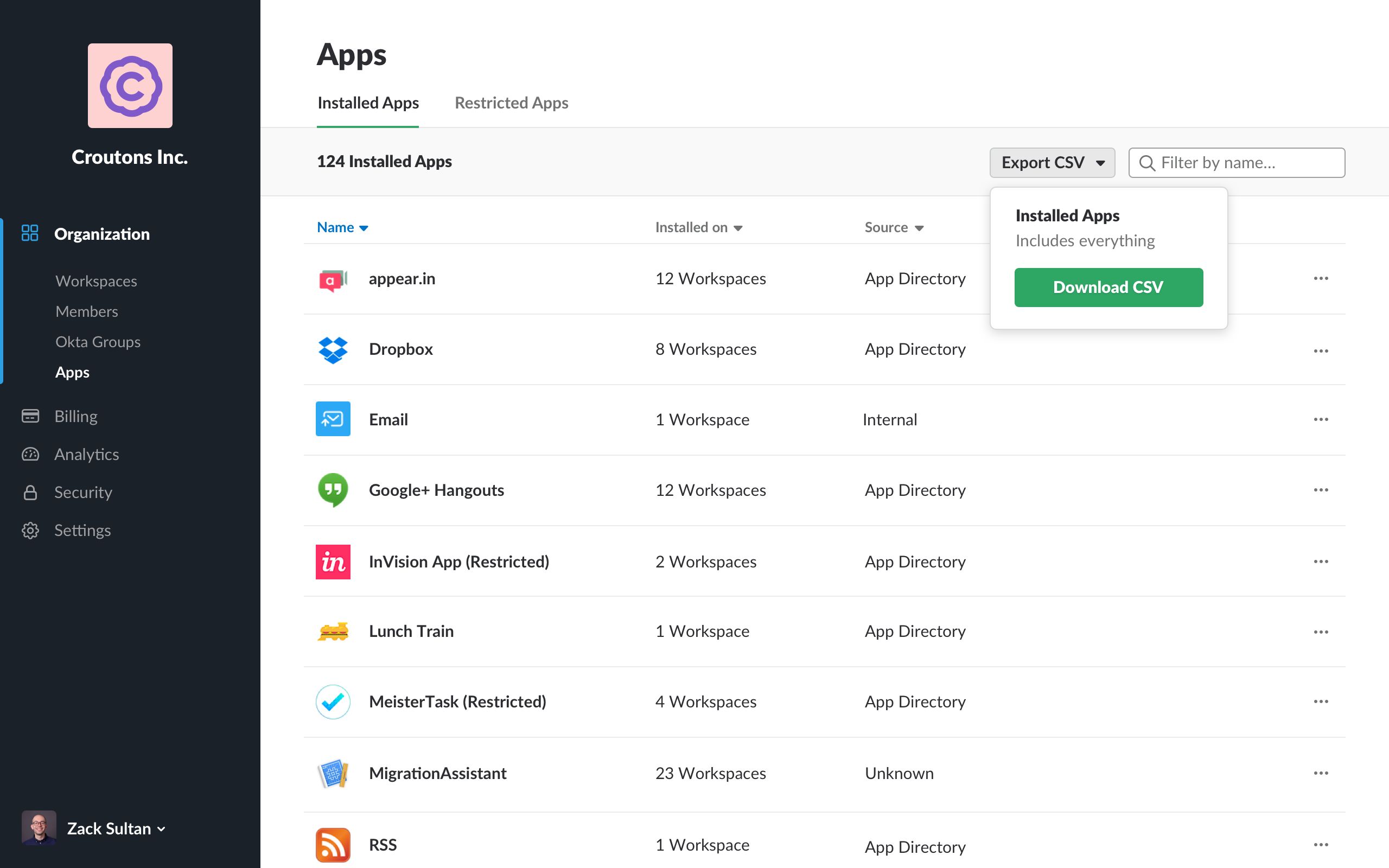This screenshot has height=868, width=1389.
Task: Open Google+ Hangouts app name
Action: tap(436, 490)
